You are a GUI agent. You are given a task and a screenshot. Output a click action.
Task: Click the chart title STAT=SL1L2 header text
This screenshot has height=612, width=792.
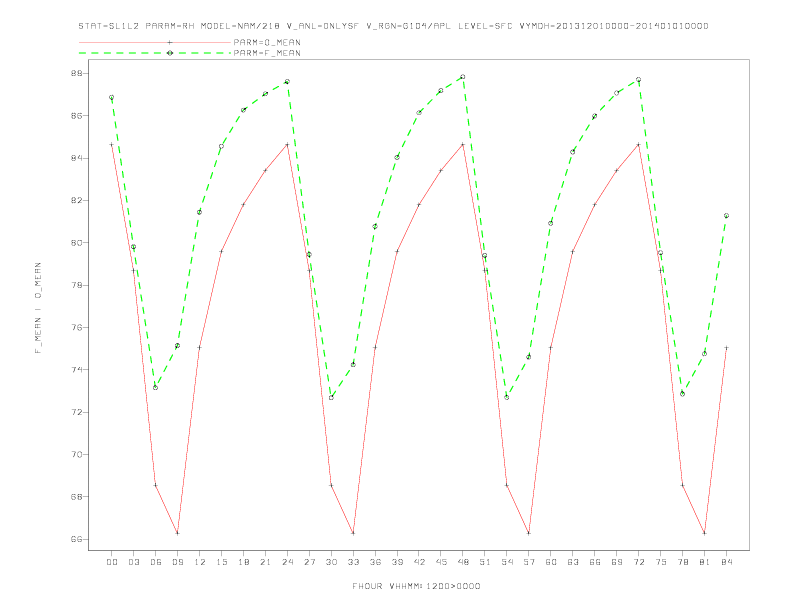393,26
